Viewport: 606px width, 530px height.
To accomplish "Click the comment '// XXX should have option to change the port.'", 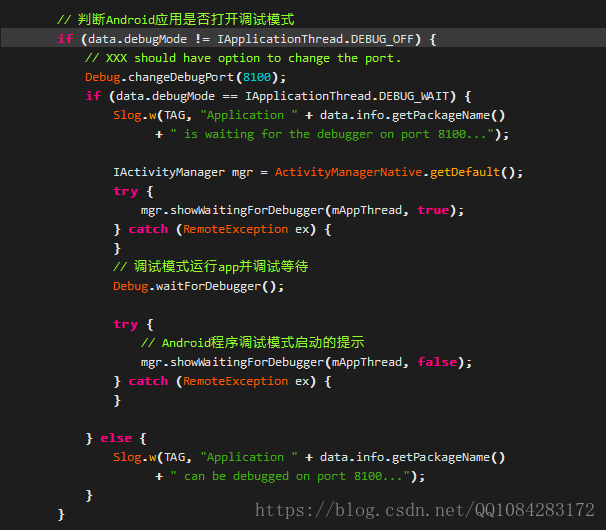I will [x=243, y=58].
